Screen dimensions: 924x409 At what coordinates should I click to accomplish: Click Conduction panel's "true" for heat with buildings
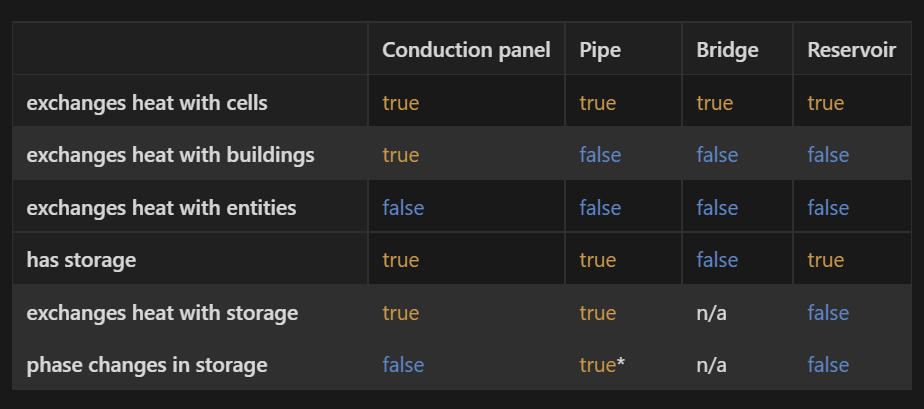(x=400, y=155)
